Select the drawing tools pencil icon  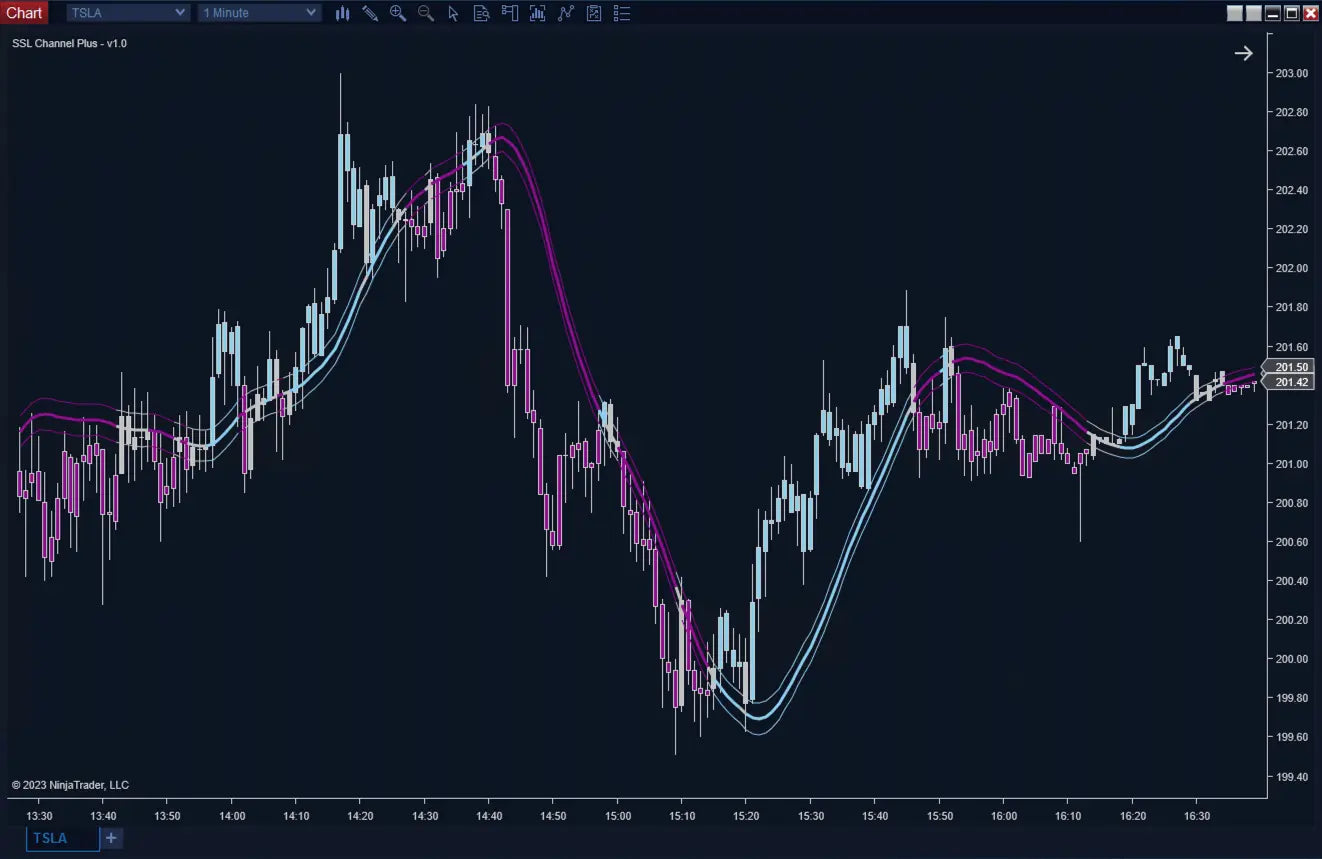[x=370, y=13]
